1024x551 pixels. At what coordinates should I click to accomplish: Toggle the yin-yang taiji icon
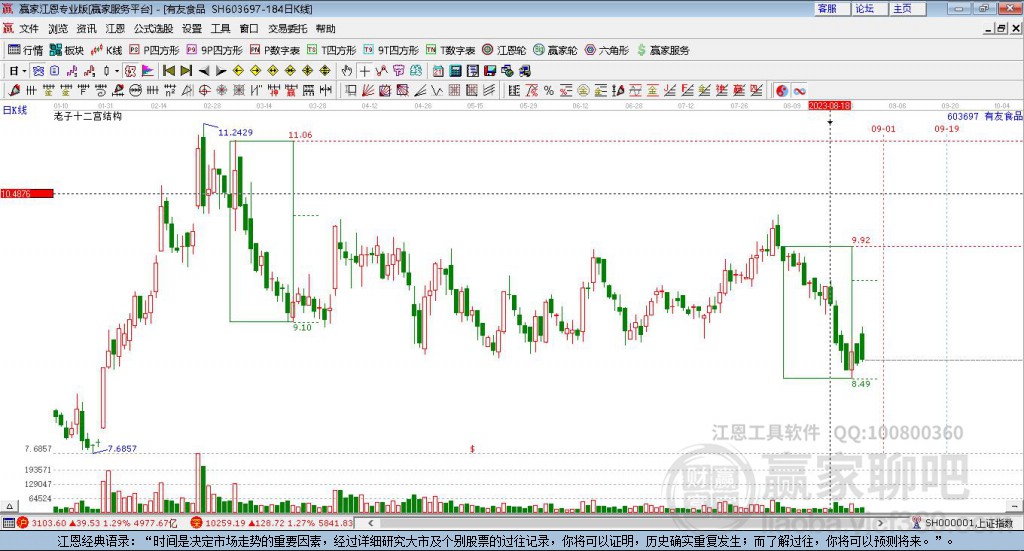pos(782,90)
